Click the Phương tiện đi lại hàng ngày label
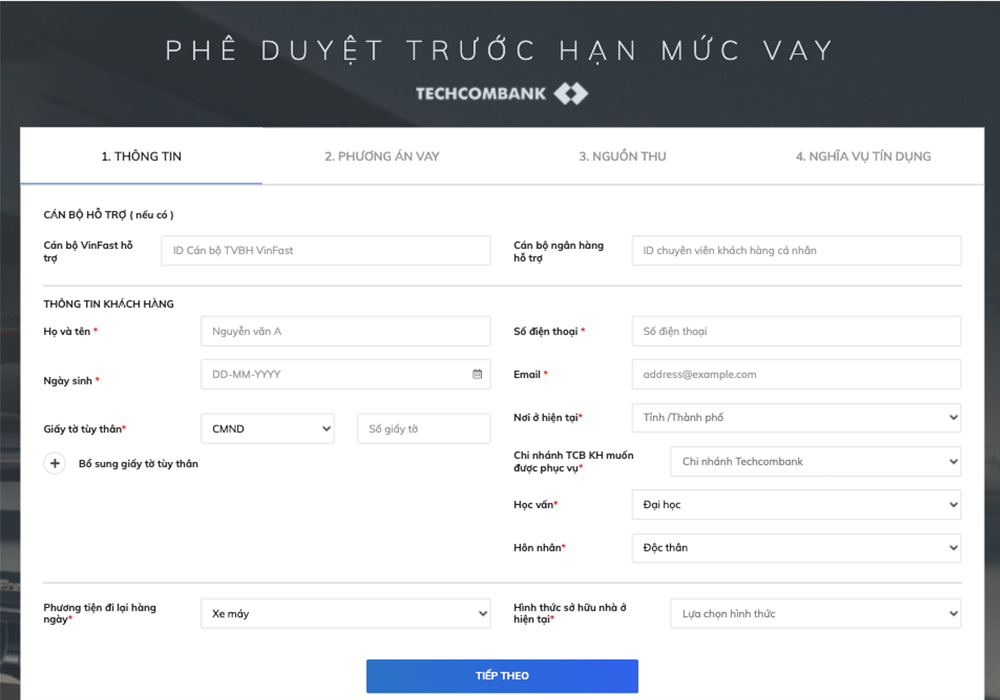 (99, 613)
